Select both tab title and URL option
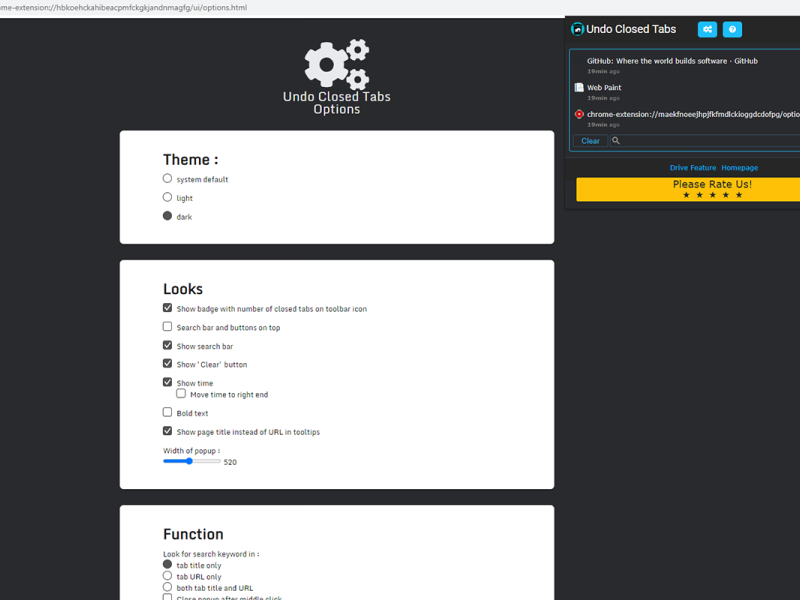The height and width of the screenshot is (600, 800). [167, 587]
